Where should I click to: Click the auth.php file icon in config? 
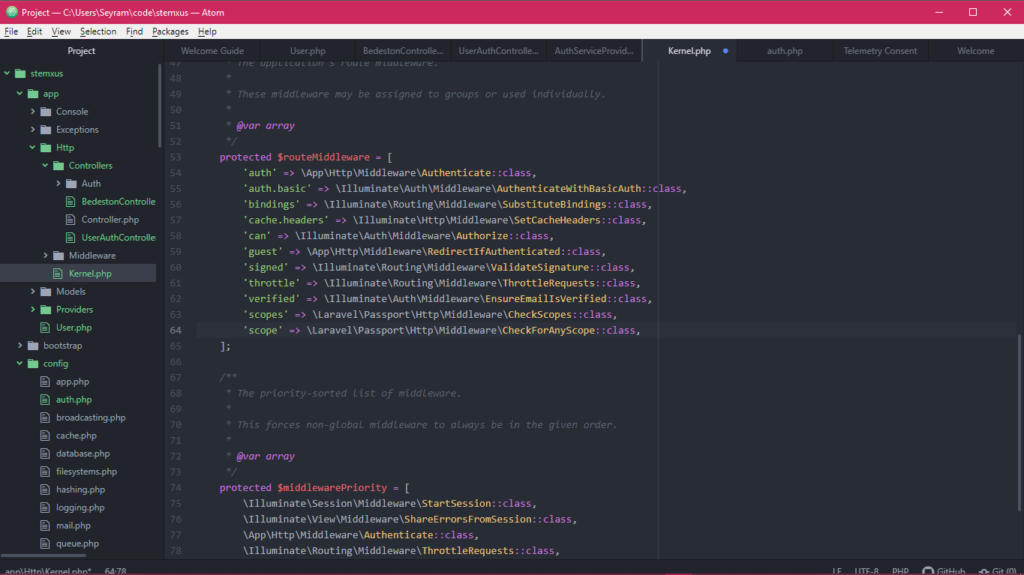pyautogui.click(x=45, y=399)
